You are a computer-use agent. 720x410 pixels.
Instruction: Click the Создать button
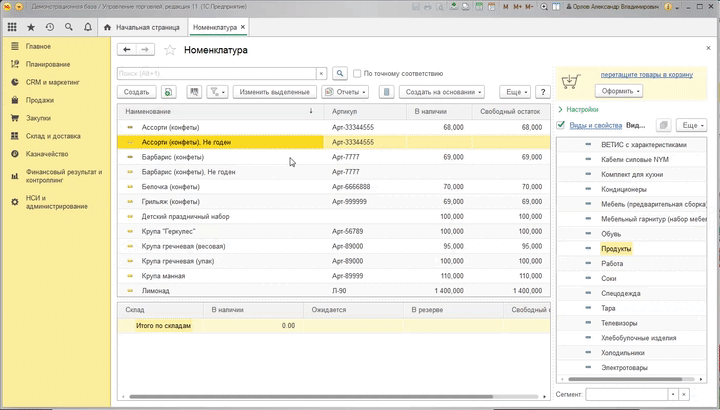pyautogui.click(x=136, y=91)
